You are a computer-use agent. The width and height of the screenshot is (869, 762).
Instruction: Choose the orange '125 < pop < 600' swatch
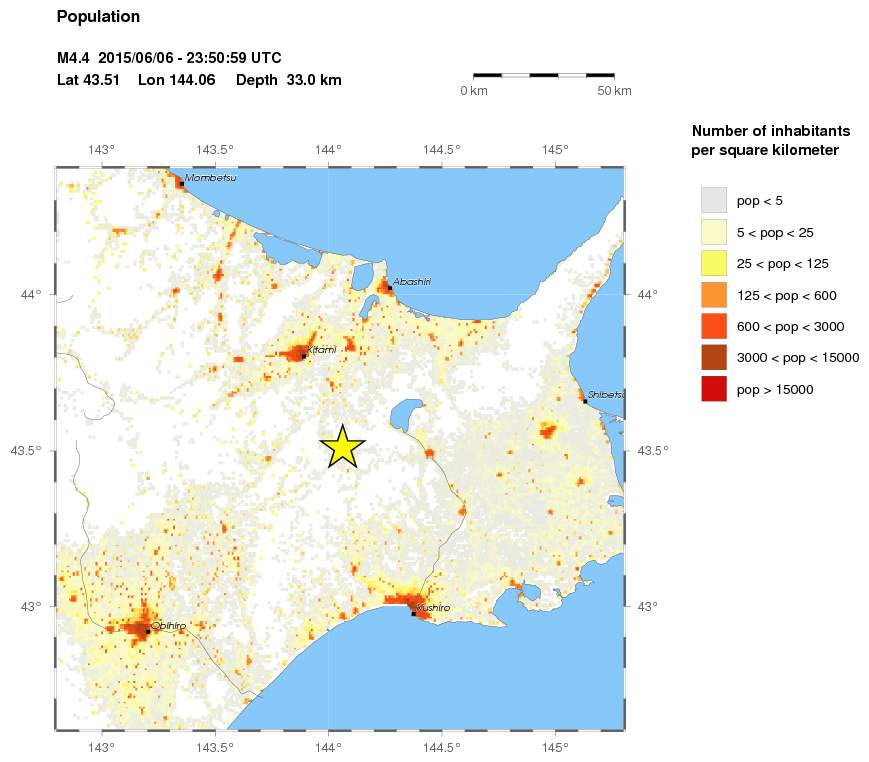[x=713, y=295]
